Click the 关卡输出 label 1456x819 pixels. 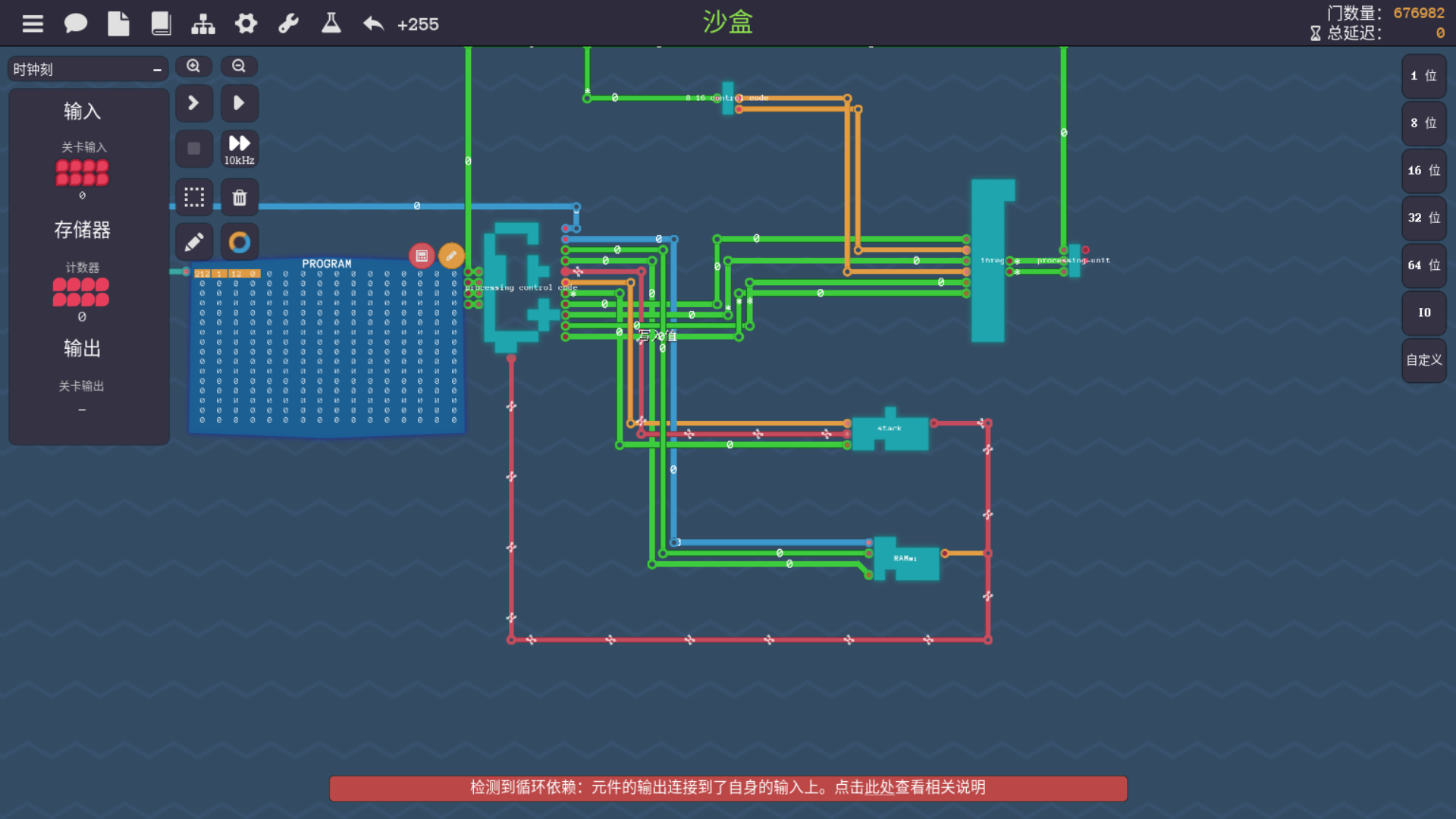(x=82, y=386)
